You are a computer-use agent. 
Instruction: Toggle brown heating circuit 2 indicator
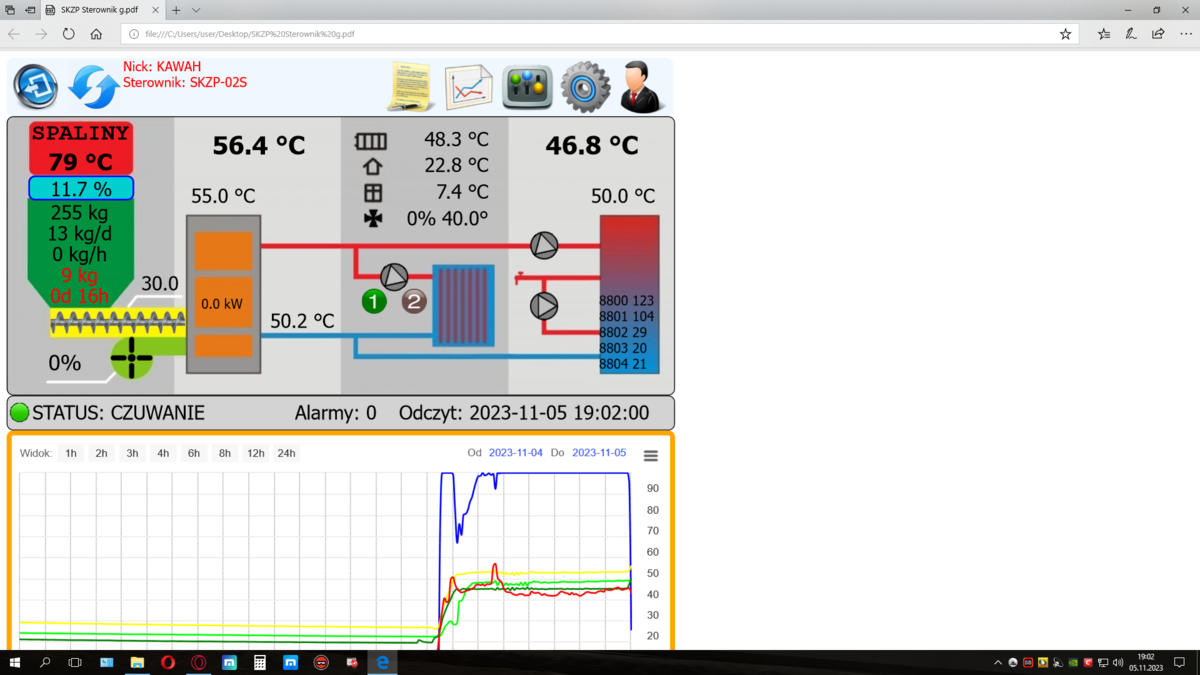pos(414,300)
